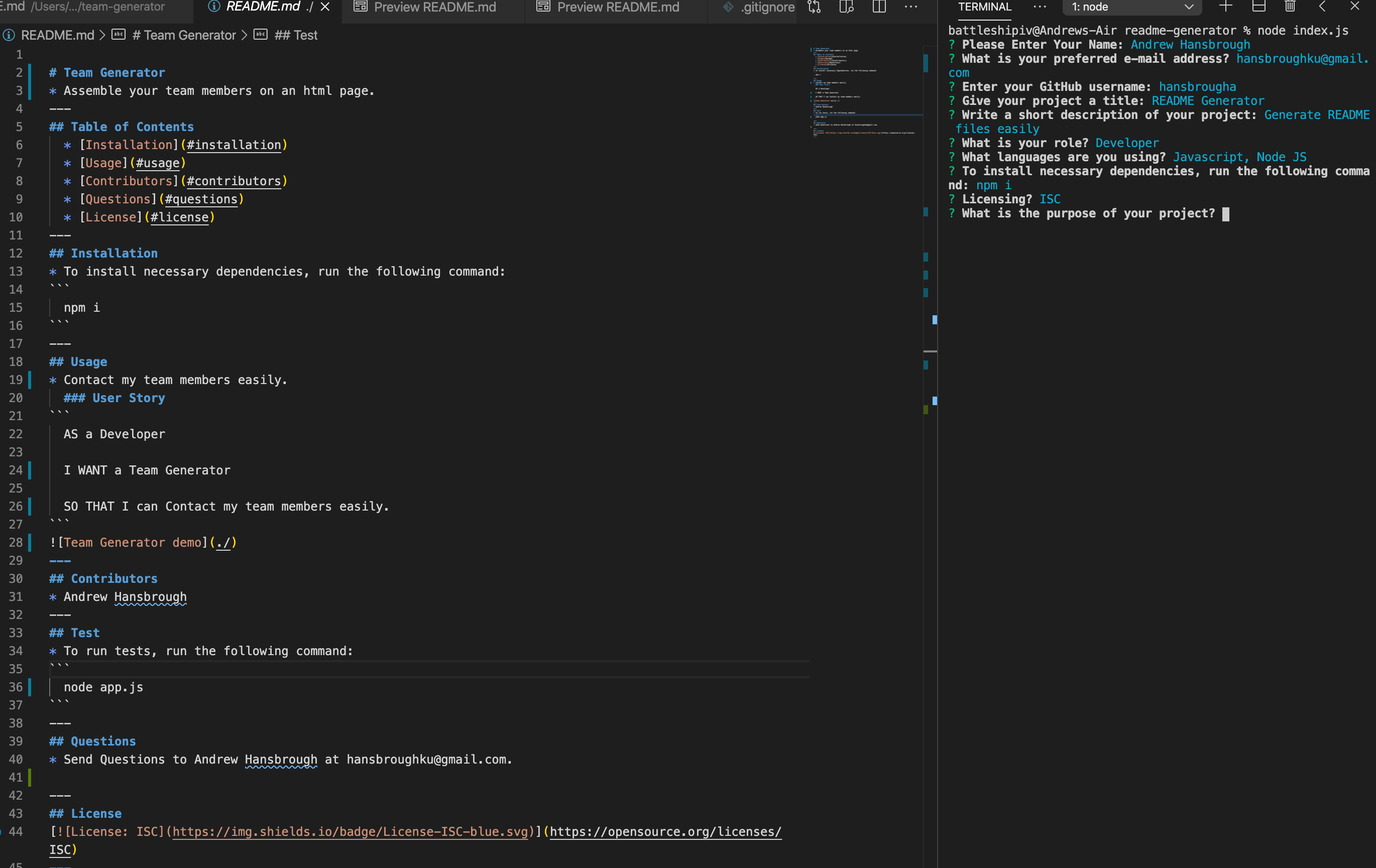Click the '## Usage' heading text
The height and width of the screenshot is (868, 1376).
tap(78, 362)
